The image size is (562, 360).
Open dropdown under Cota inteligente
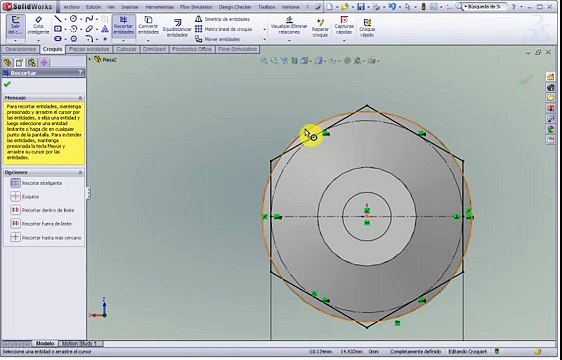click(x=38, y=41)
